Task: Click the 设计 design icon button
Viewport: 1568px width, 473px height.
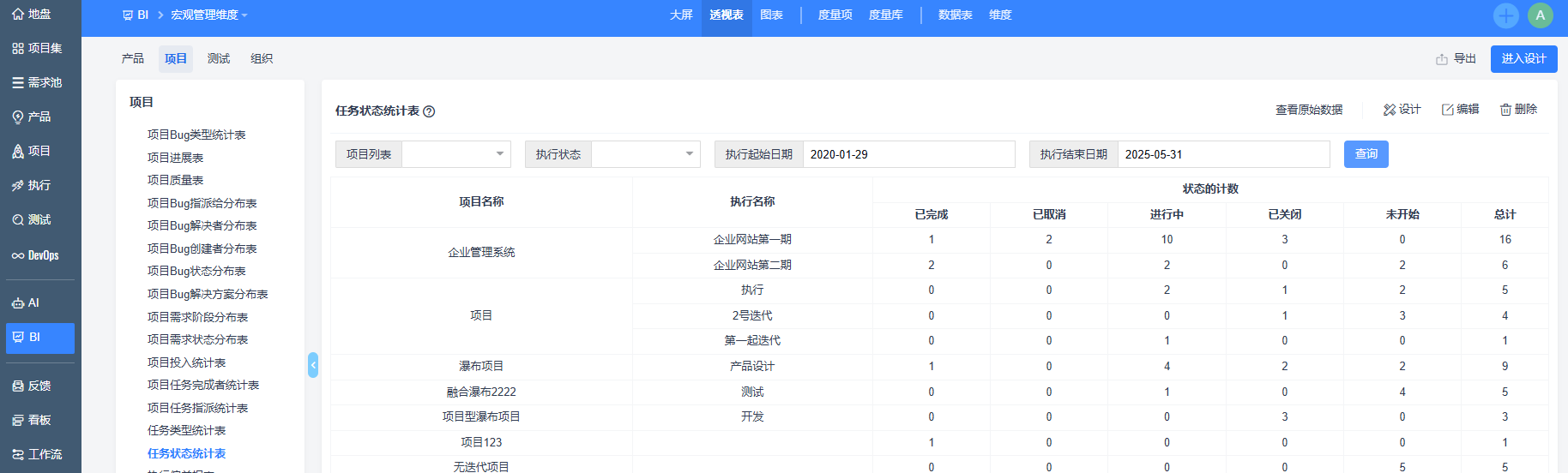Action: (x=1402, y=110)
